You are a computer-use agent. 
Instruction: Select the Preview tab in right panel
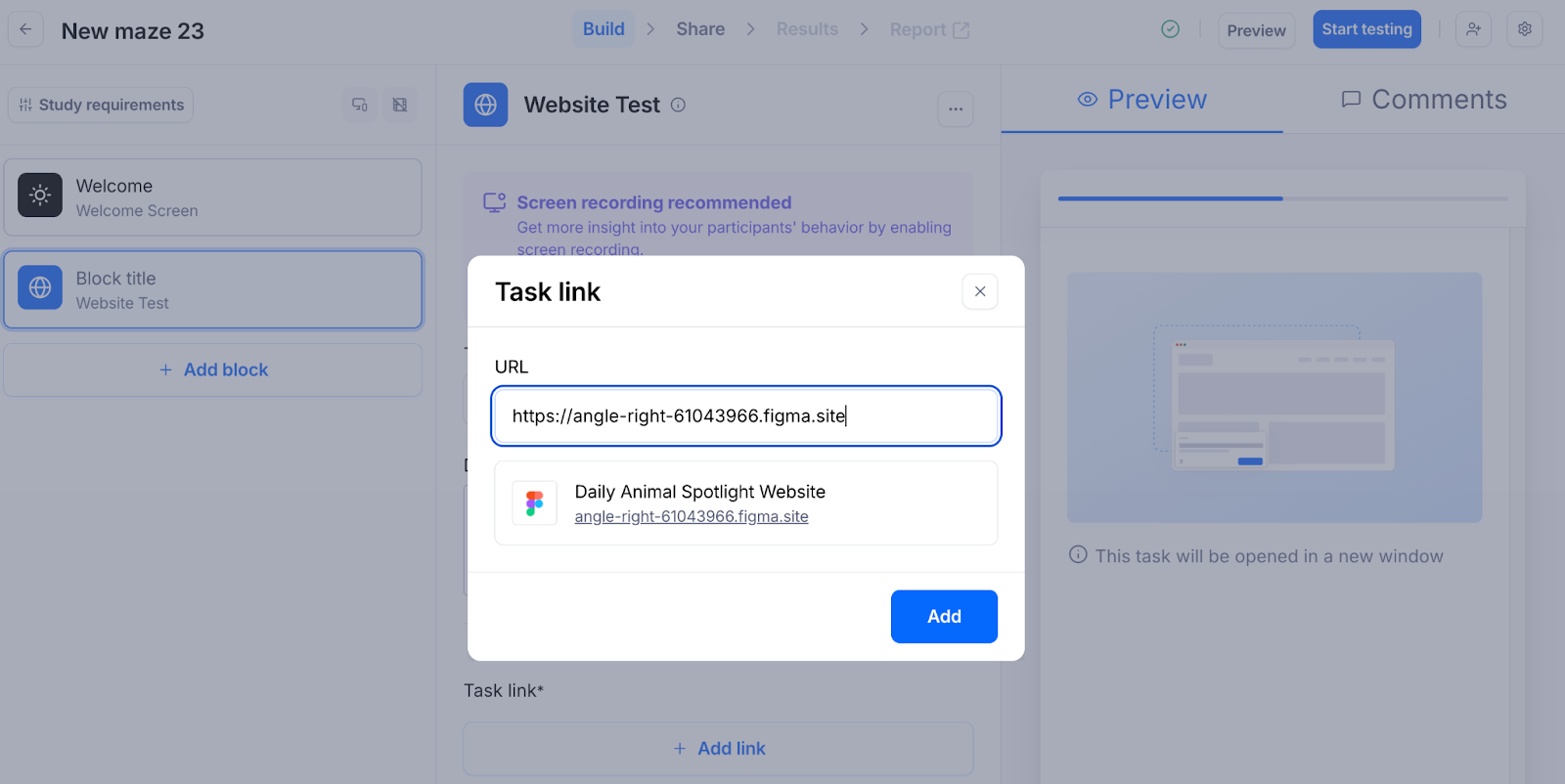(x=1141, y=100)
